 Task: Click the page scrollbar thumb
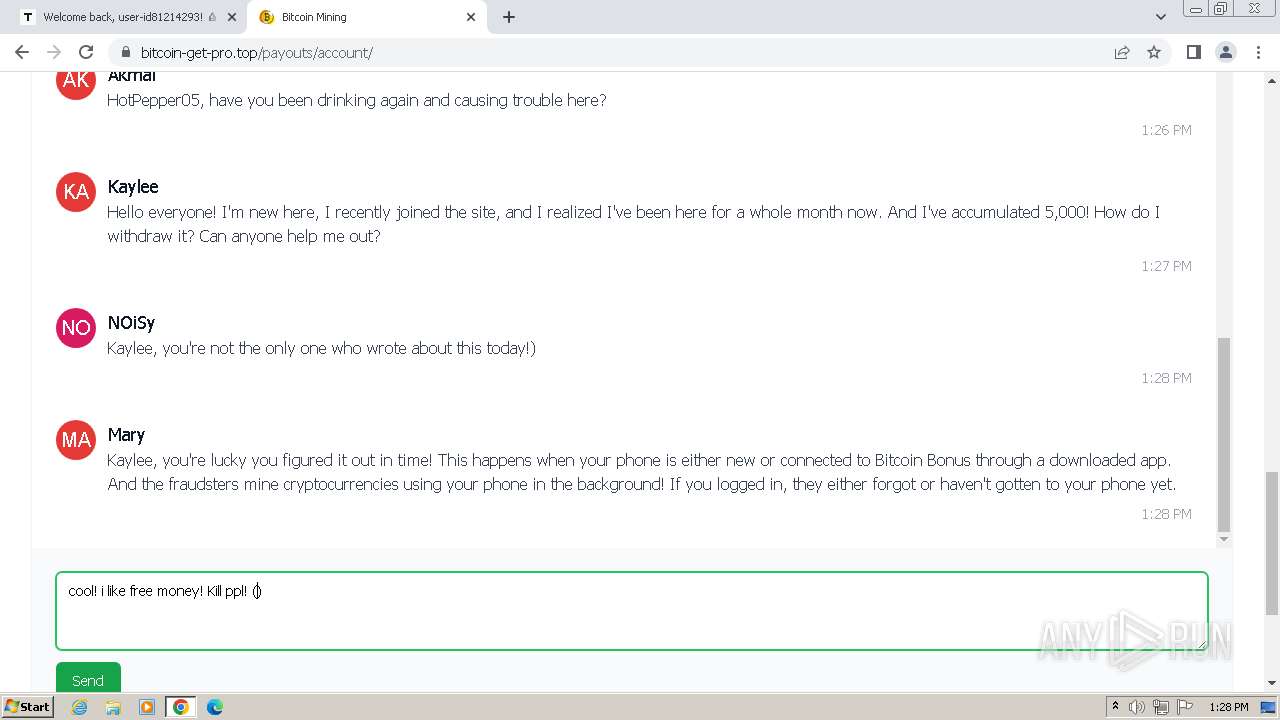coord(1271,543)
